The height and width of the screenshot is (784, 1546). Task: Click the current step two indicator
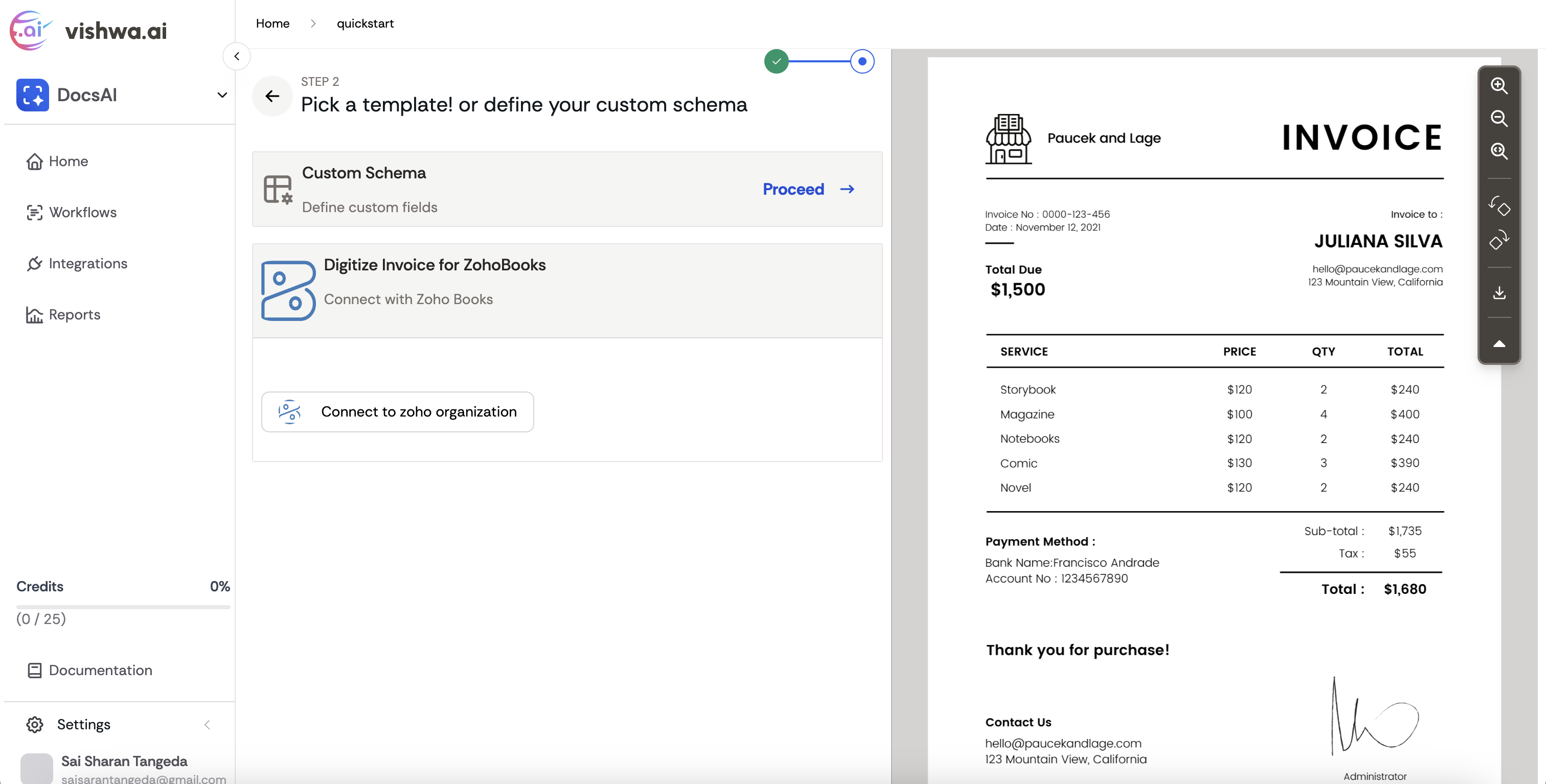point(862,61)
